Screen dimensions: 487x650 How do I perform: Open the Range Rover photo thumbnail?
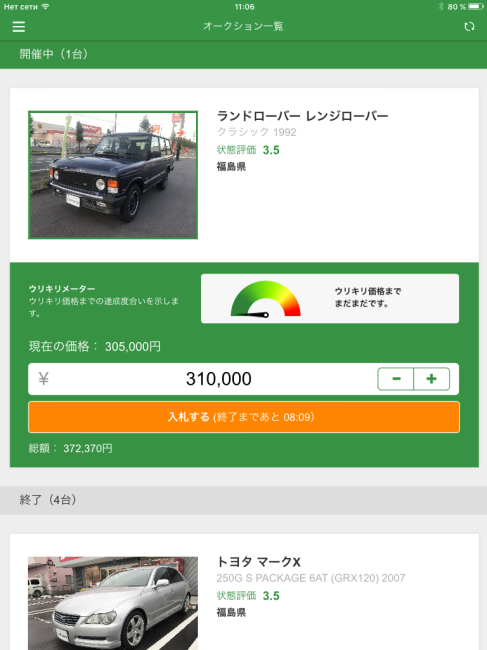coord(113,175)
